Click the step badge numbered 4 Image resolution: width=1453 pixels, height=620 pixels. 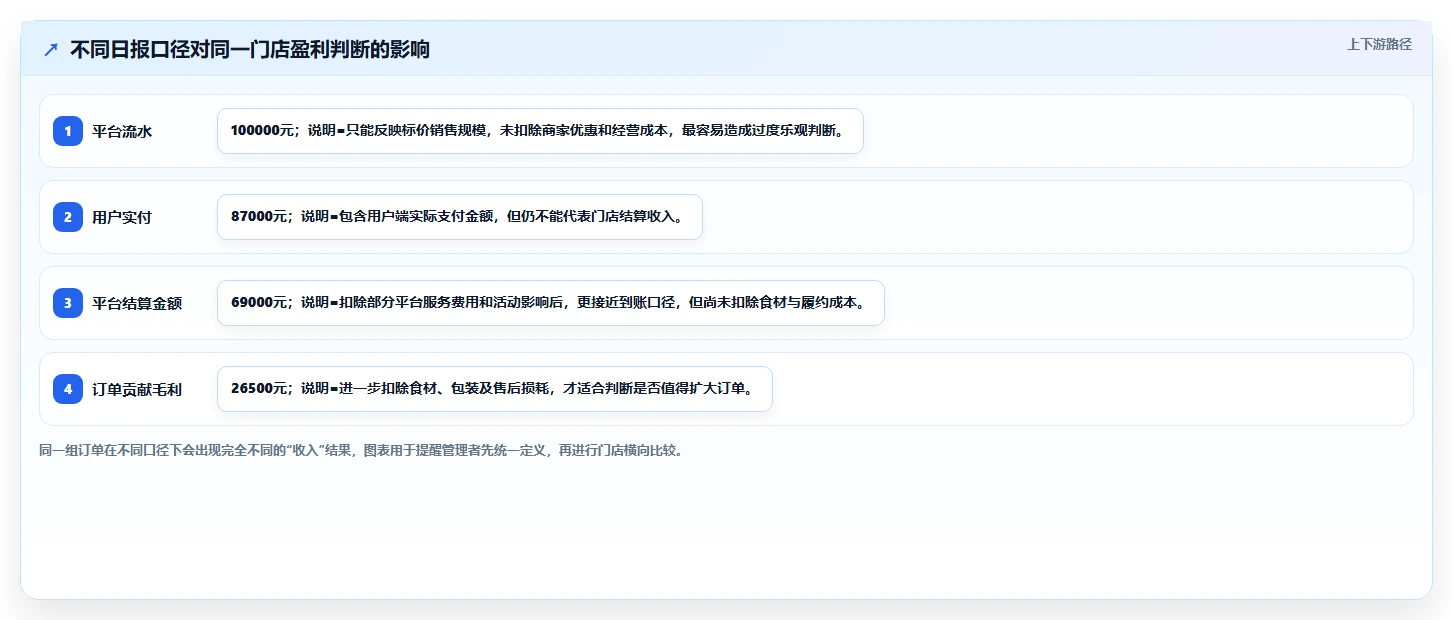pos(68,389)
